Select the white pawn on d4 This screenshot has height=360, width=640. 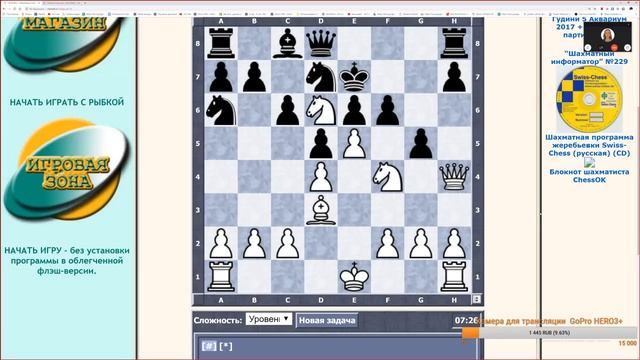click(x=321, y=177)
